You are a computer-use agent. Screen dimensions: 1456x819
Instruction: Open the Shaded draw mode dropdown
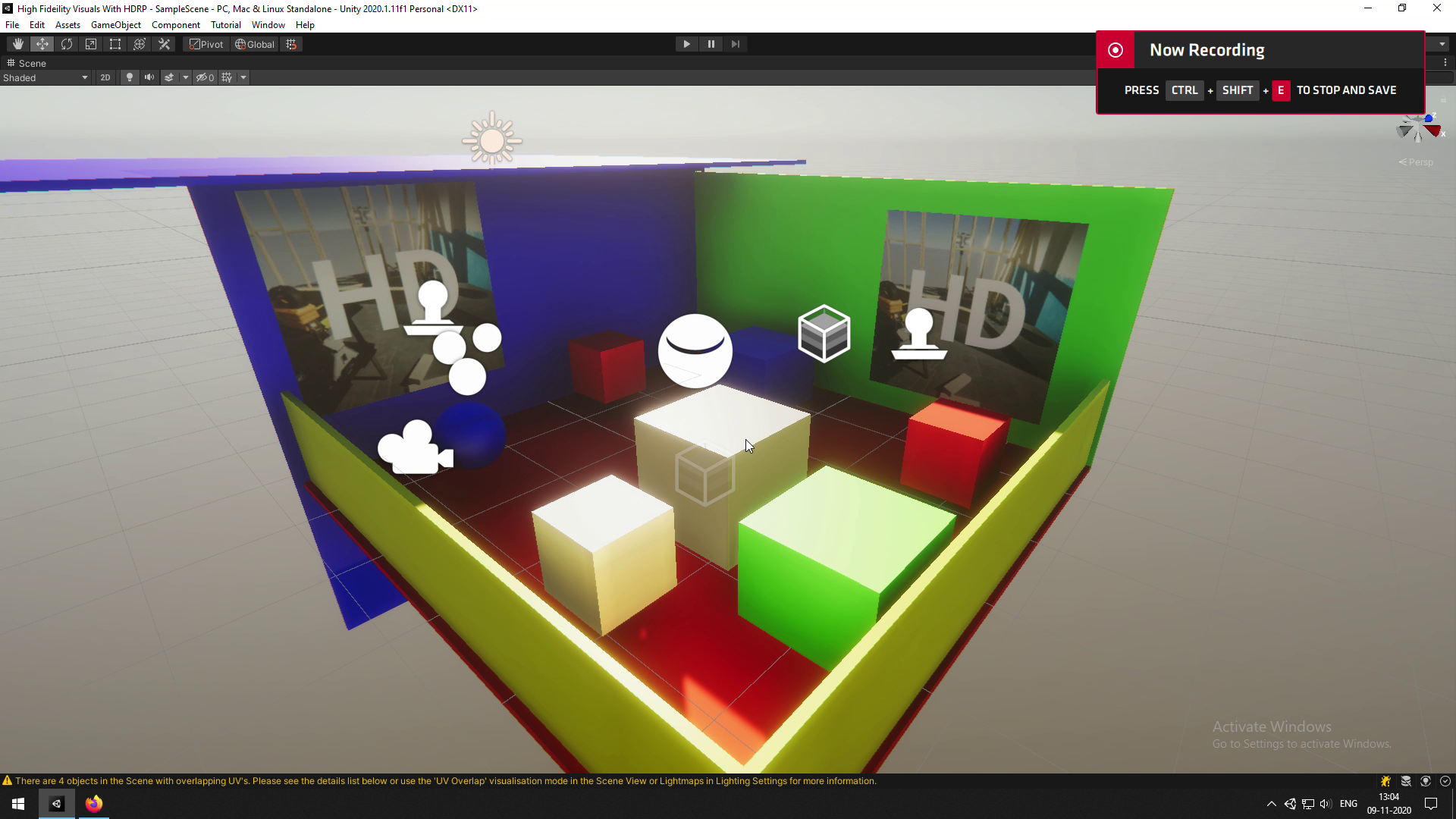(45, 77)
